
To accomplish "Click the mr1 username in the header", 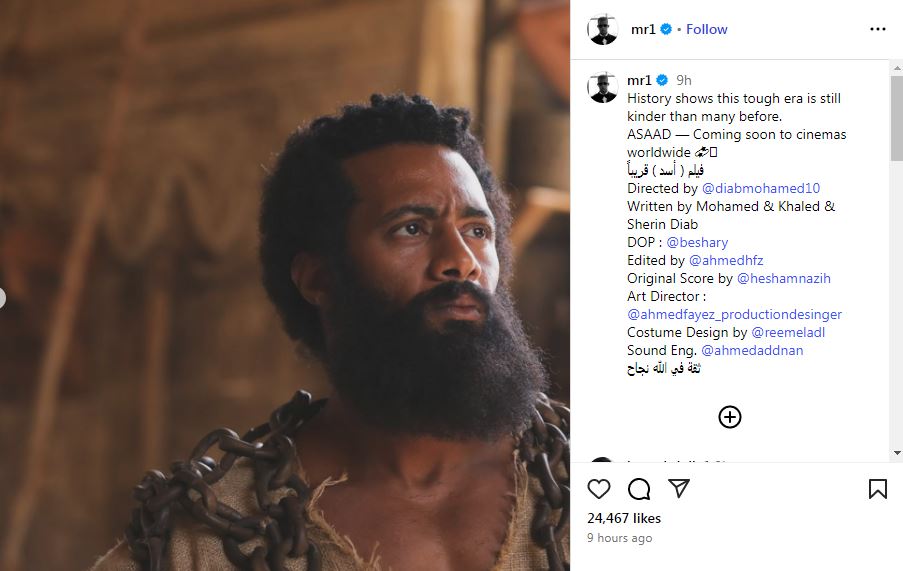I will [640, 29].
